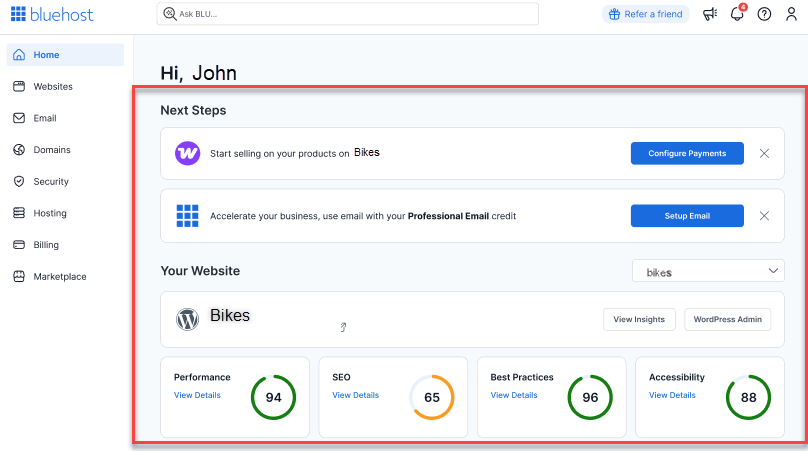Open the user account profile icon

point(791,14)
